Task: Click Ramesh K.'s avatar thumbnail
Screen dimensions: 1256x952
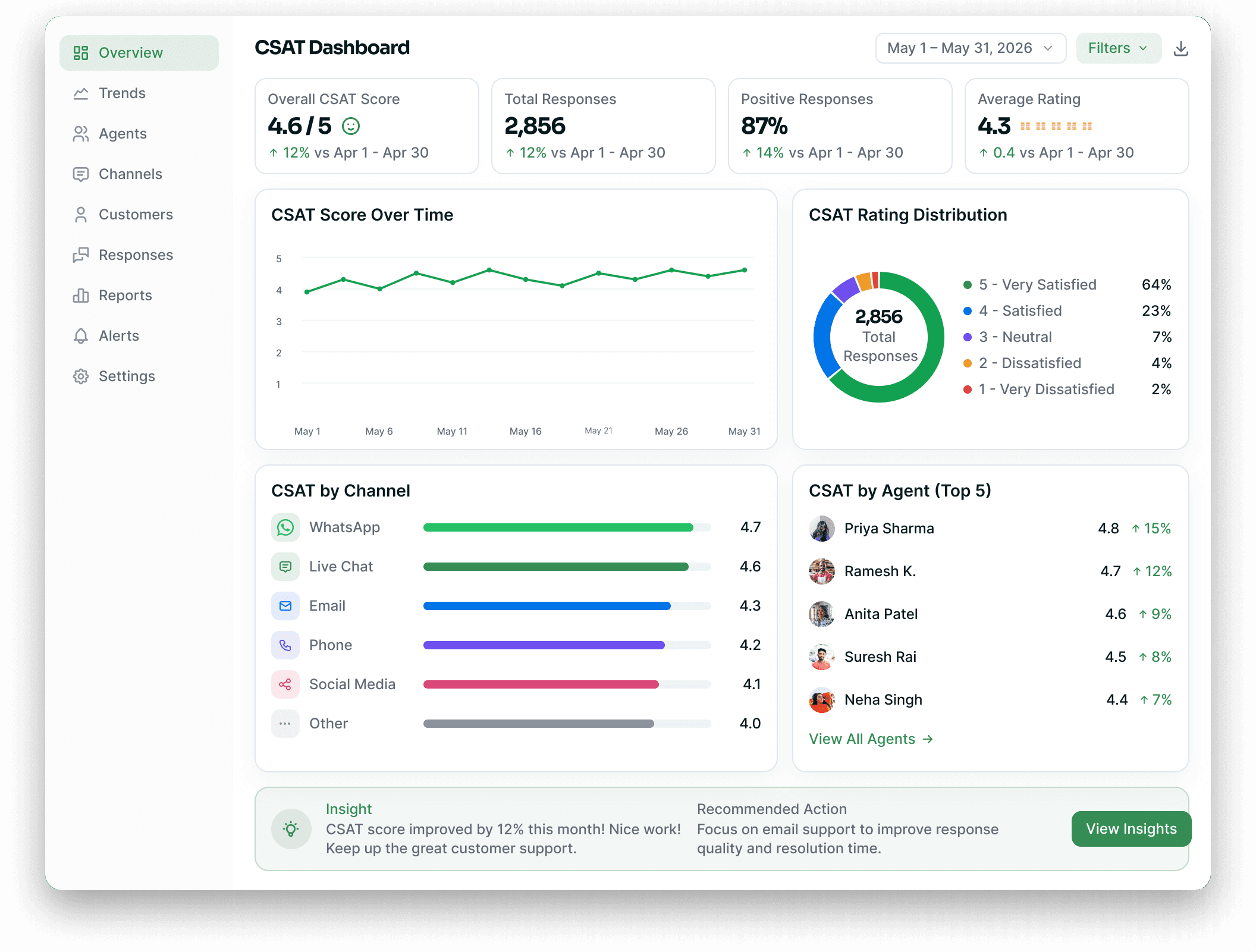Action: 822,571
